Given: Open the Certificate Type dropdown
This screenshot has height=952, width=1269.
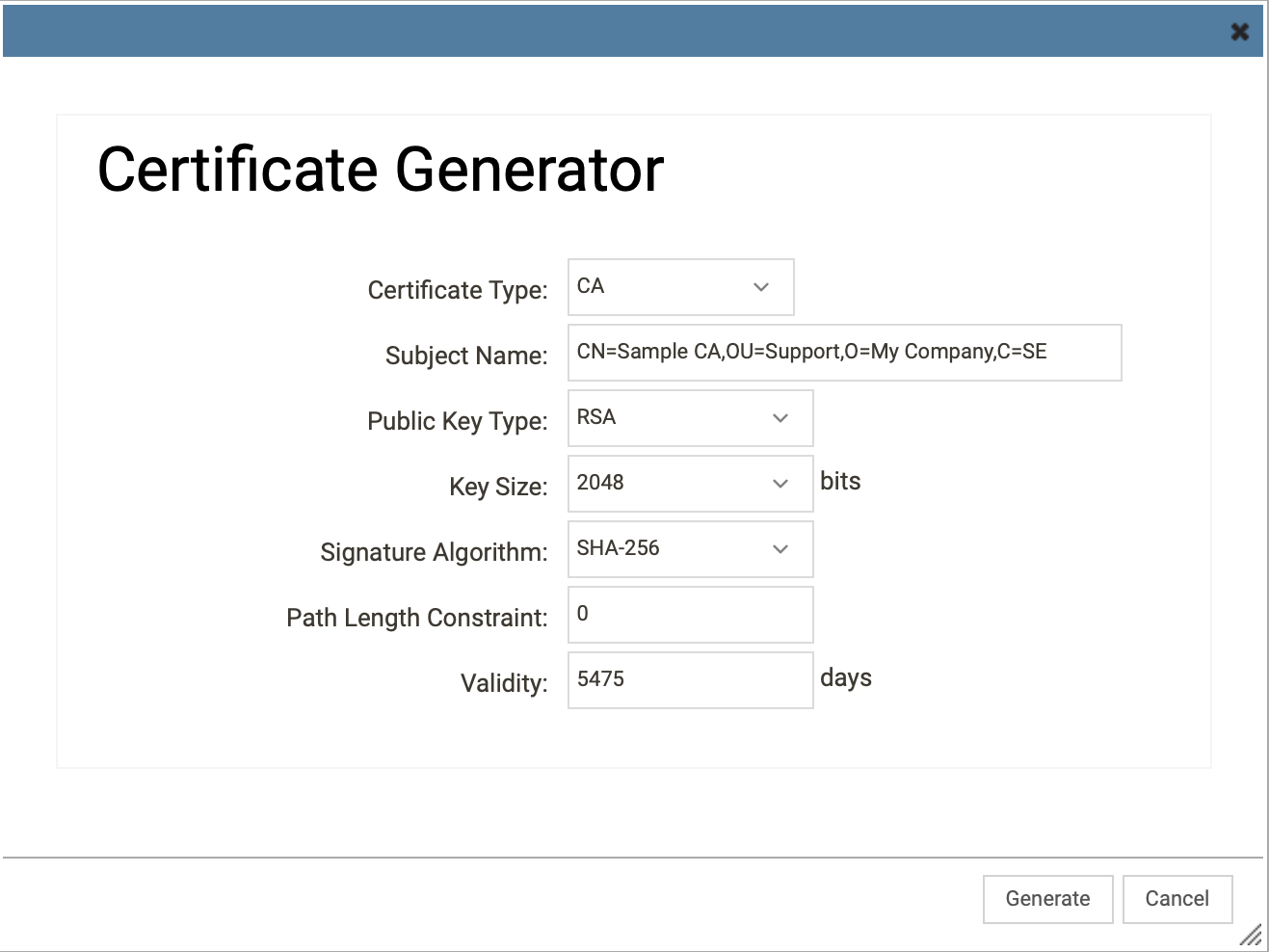Looking at the screenshot, I should pos(681,287).
